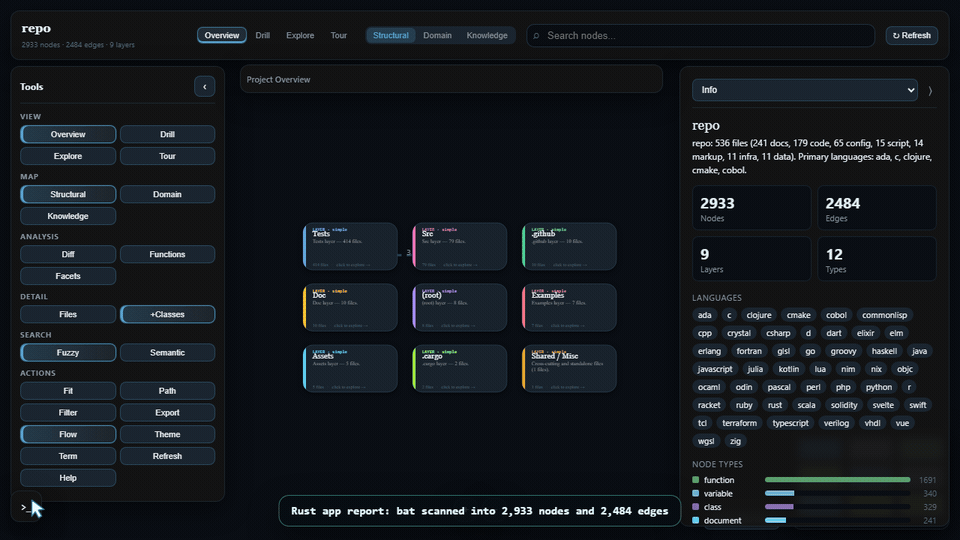The image size is (960, 540).
Task: Select the Structural map in the header
Action: [391, 36]
